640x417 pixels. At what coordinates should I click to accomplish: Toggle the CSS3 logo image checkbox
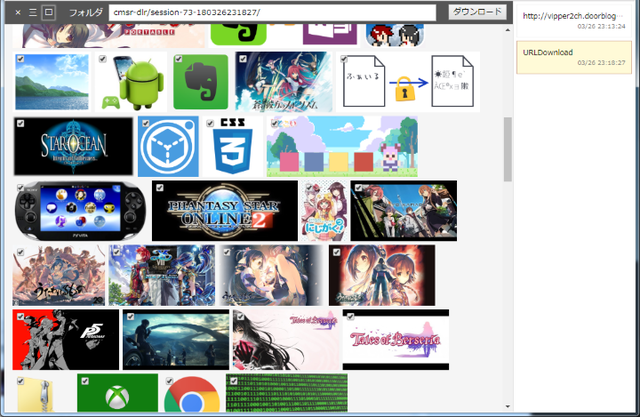pos(210,123)
